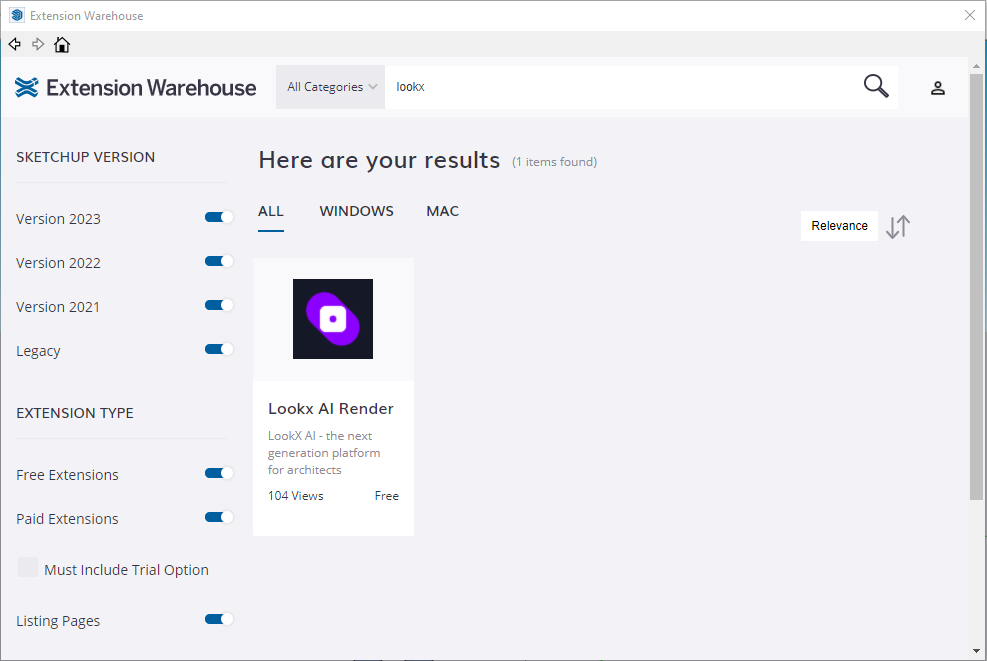The image size is (987, 661).
Task: Turn off the Free Extensions filter
Action: [x=219, y=473]
